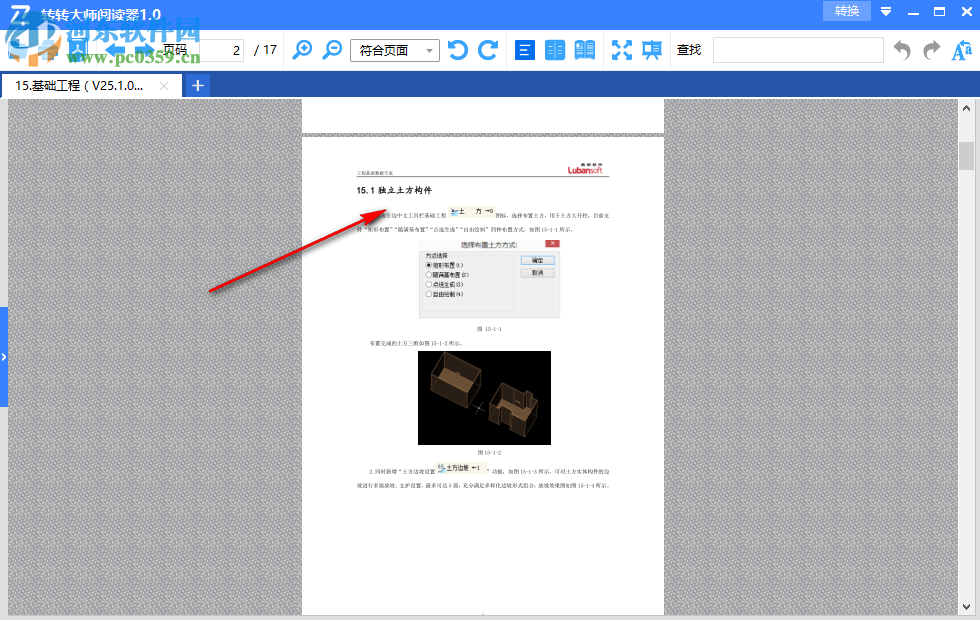Viewport: 980px width, 620px height.
Task: Click the zoom in magnifier icon
Action: tap(302, 50)
